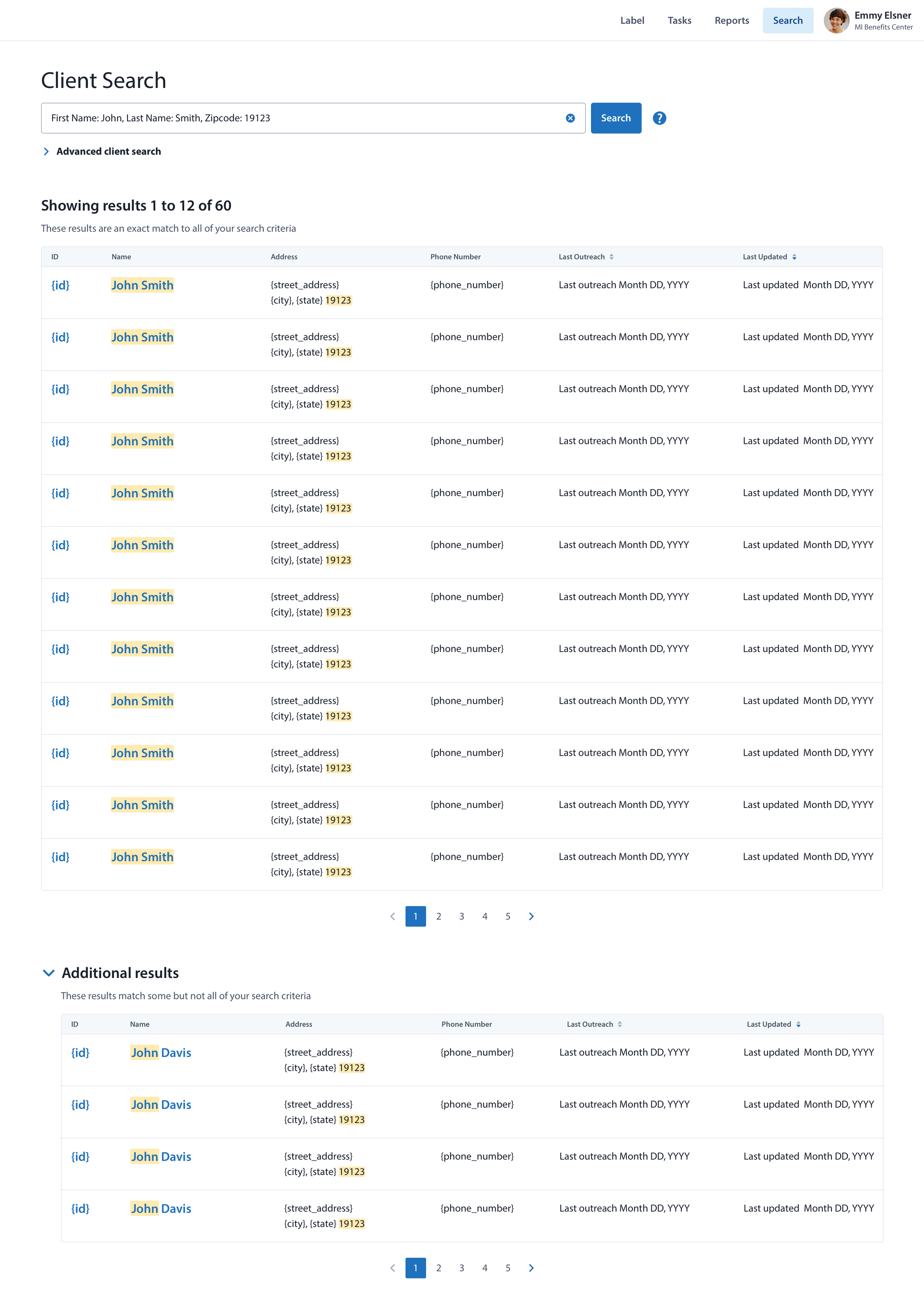Click into the client search input field
Image resolution: width=924 pixels, height=1304 pixels.
click(302, 118)
